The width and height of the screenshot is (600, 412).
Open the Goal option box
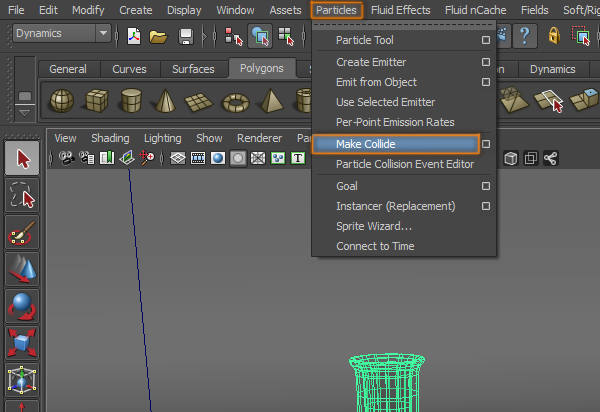tap(486, 186)
